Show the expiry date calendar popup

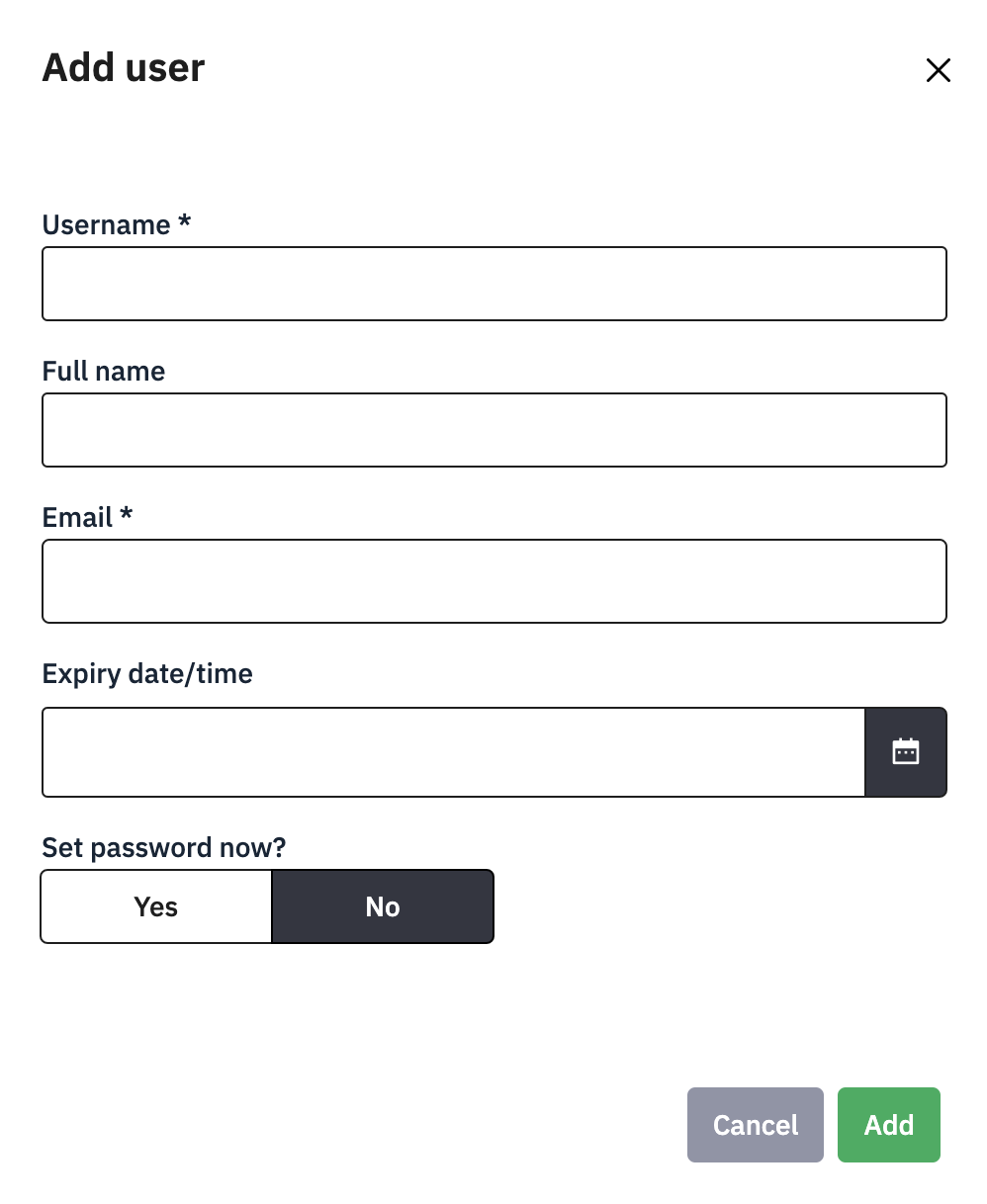point(905,752)
